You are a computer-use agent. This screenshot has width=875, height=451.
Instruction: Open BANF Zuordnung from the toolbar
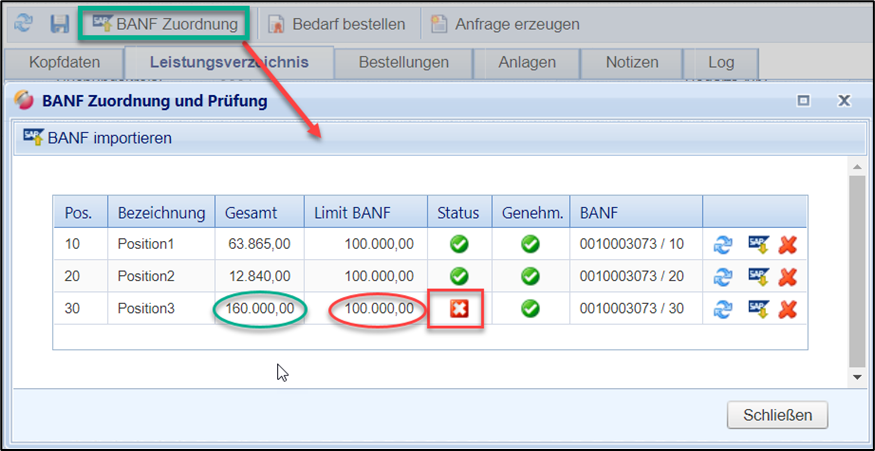coord(164,23)
